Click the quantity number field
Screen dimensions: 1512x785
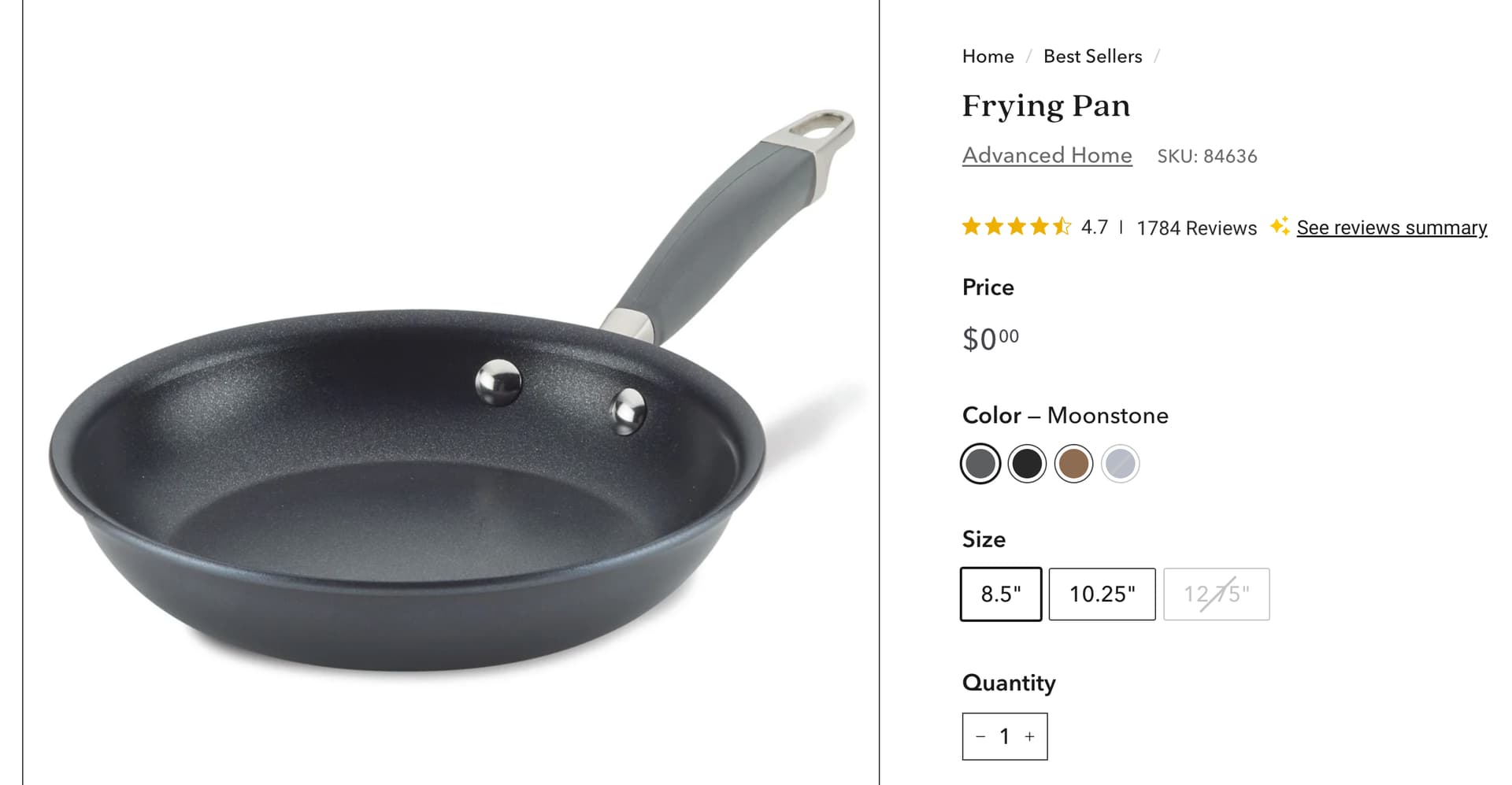coord(1005,736)
